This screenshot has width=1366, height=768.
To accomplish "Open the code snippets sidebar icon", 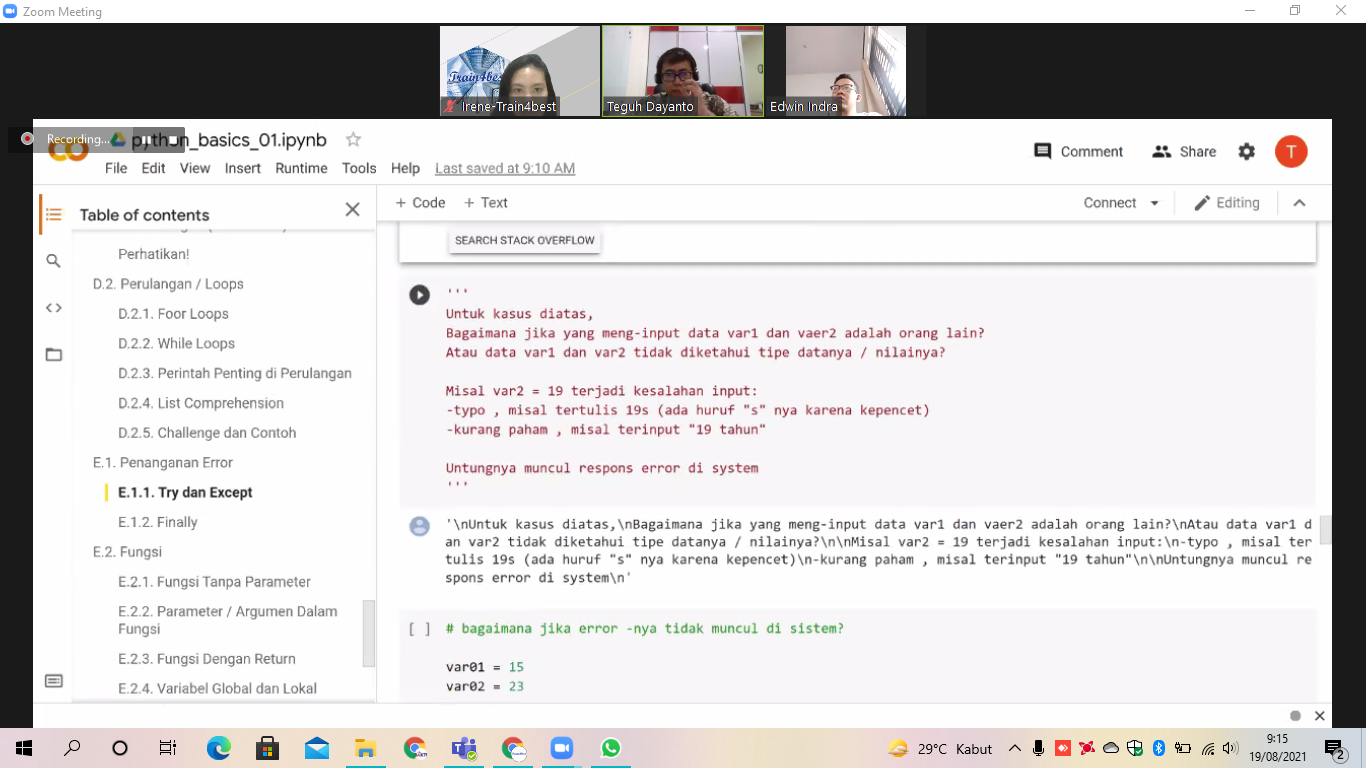I will click(x=54, y=308).
